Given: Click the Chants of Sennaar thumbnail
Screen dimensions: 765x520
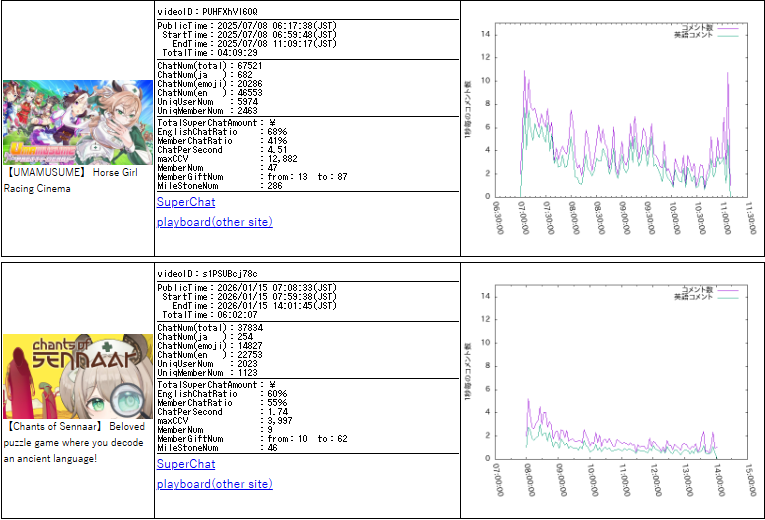Looking at the screenshot, I should click(78, 377).
